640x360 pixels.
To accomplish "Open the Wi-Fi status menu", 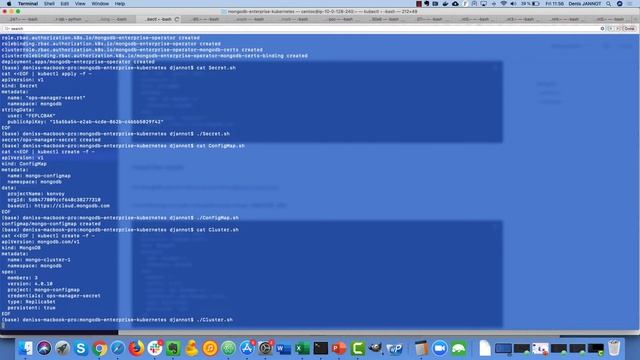I will (x=503, y=4).
